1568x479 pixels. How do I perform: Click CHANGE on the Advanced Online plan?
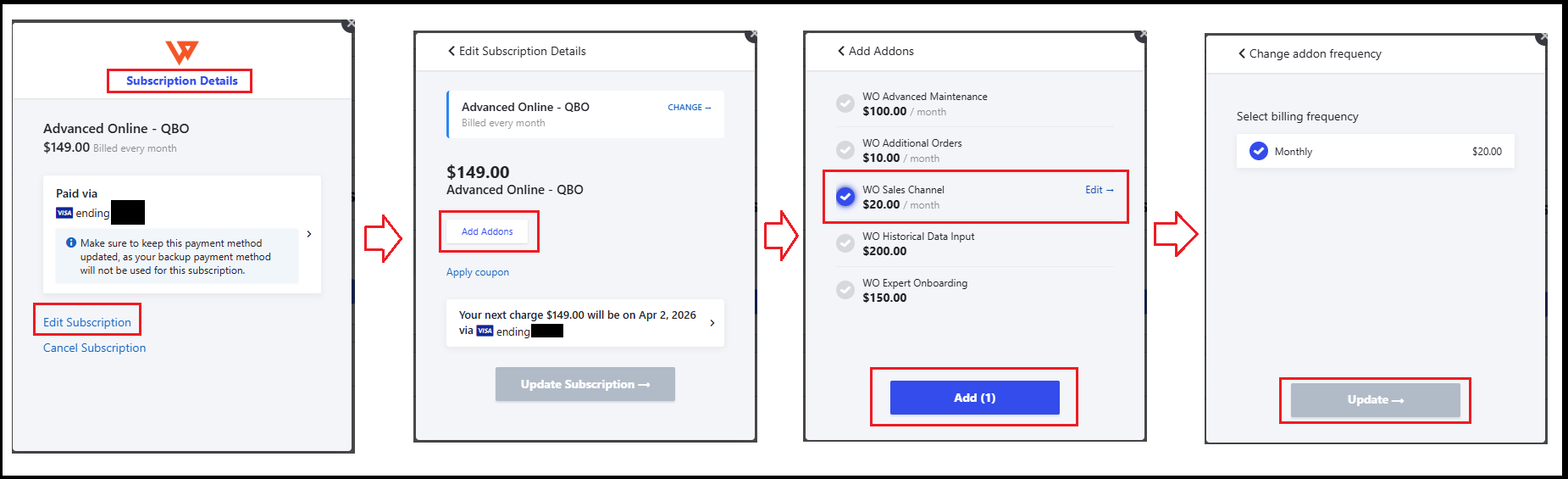[x=689, y=108]
